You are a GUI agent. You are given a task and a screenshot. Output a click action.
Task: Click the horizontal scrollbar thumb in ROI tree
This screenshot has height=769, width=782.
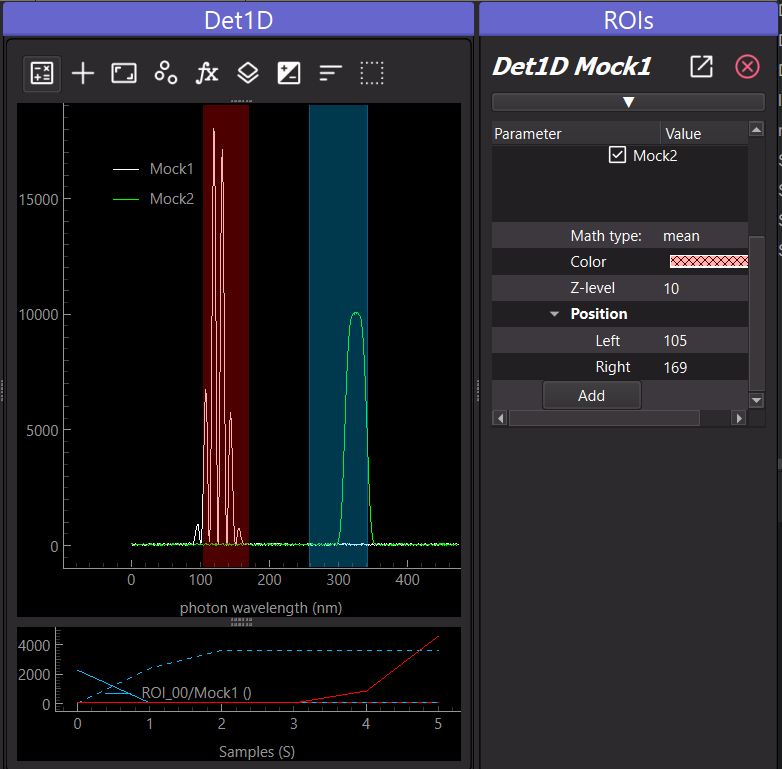click(604, 418)
